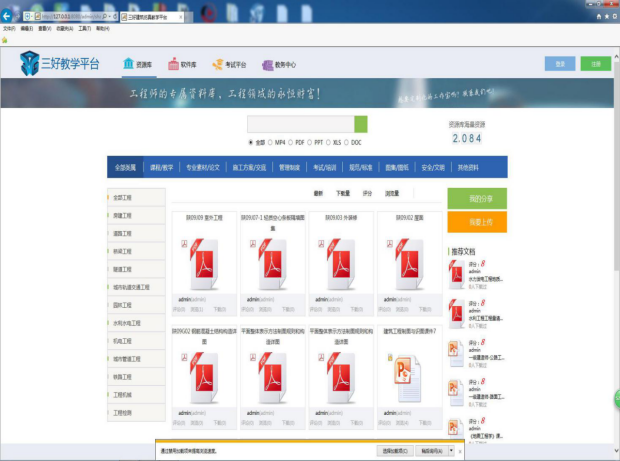Choose the DOC file type radio button
The height and width of the screenshot is (461, 620).
(347, 143)
